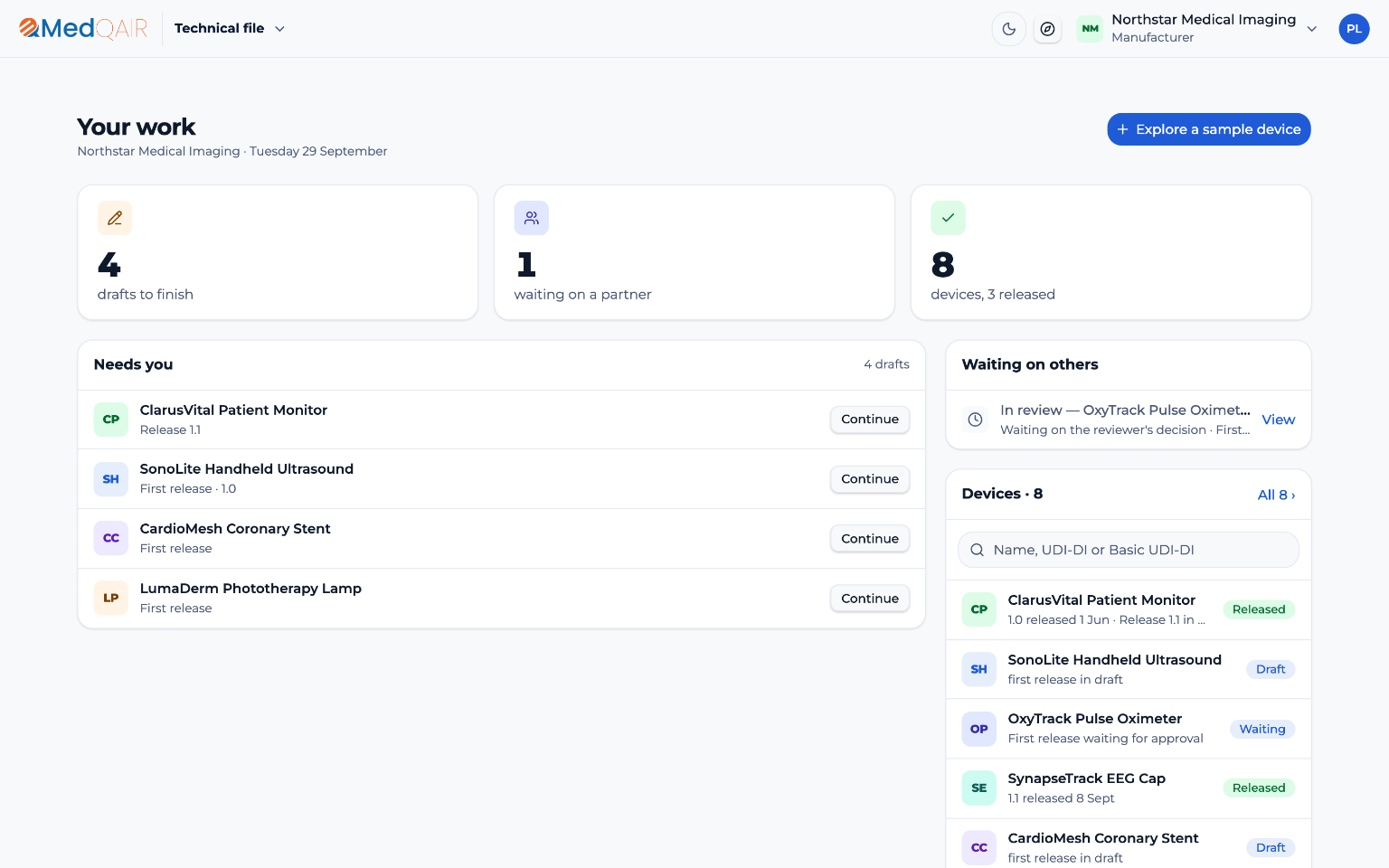The image size is (1389, 868).
Task: Open OxyTrack Pulse Oximeter device name
Action: coord(1095,719)
